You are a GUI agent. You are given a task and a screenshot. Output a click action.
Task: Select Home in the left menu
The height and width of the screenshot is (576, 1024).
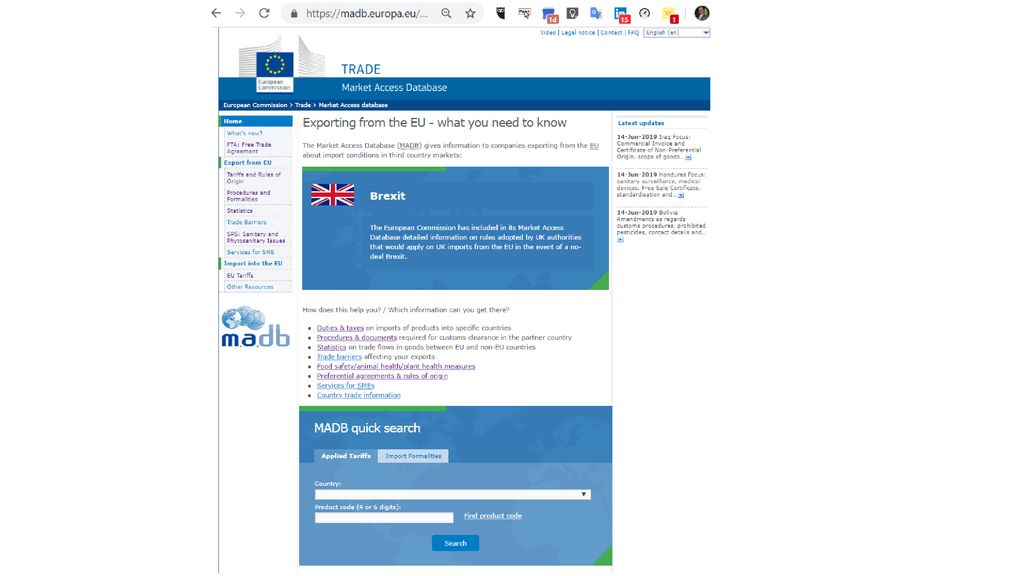(x=255, y=121)
